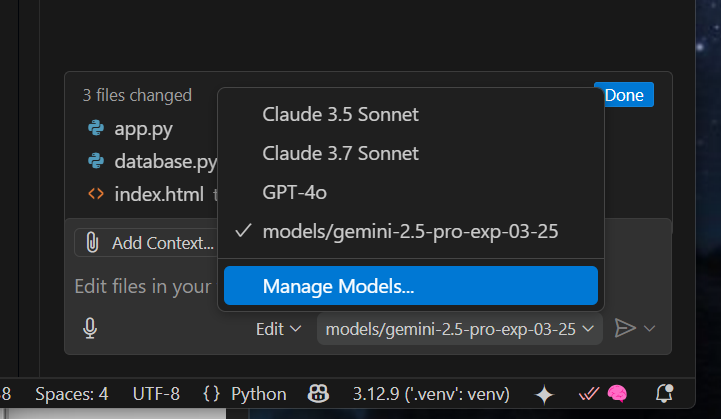721x419 pixels.
Task: Select checked gemini-2.5-pro-exp-03-25 model entry
Action: tap(411, 231)
